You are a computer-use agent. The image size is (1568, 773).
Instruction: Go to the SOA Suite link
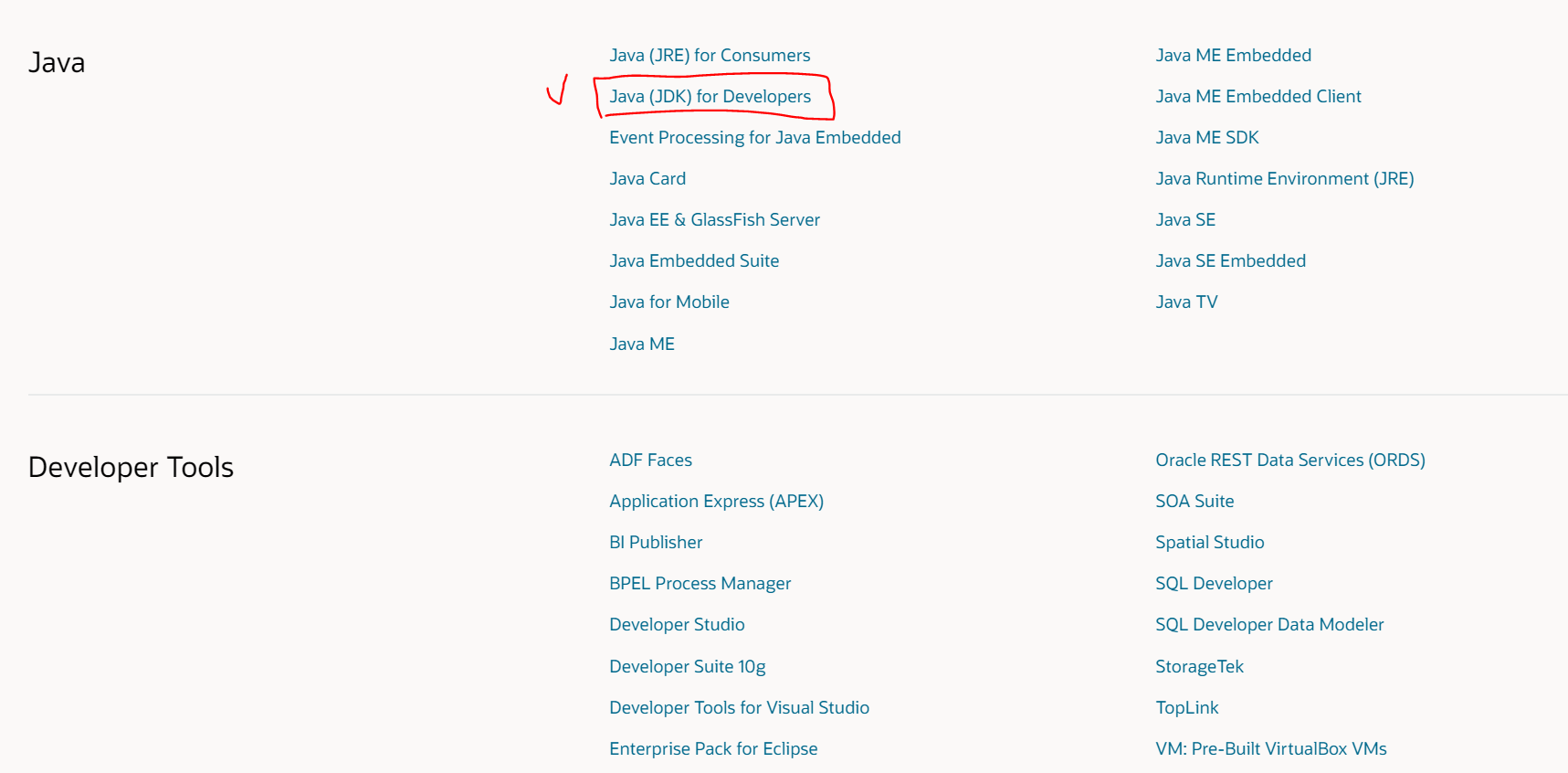[x=1194, y=502]
